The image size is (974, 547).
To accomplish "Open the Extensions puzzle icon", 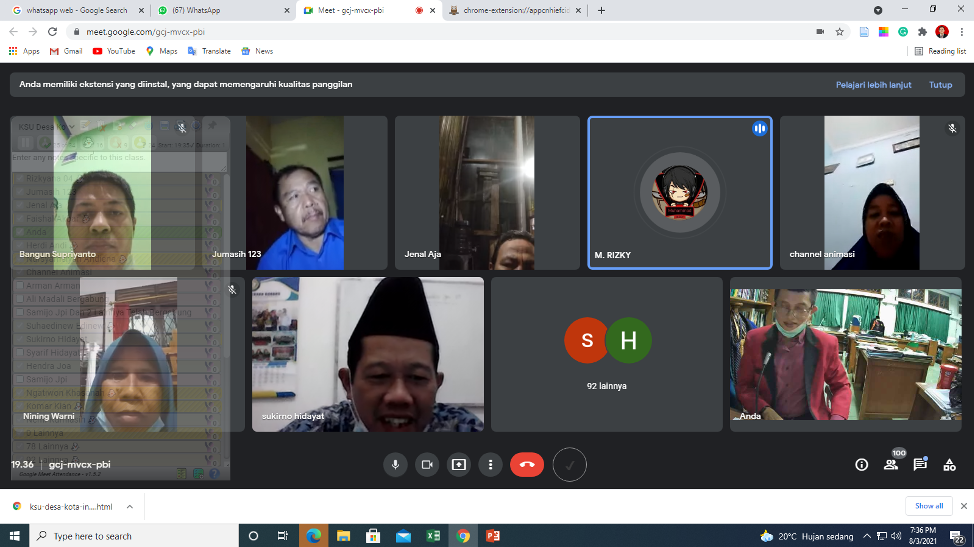I will pos(922,32).
